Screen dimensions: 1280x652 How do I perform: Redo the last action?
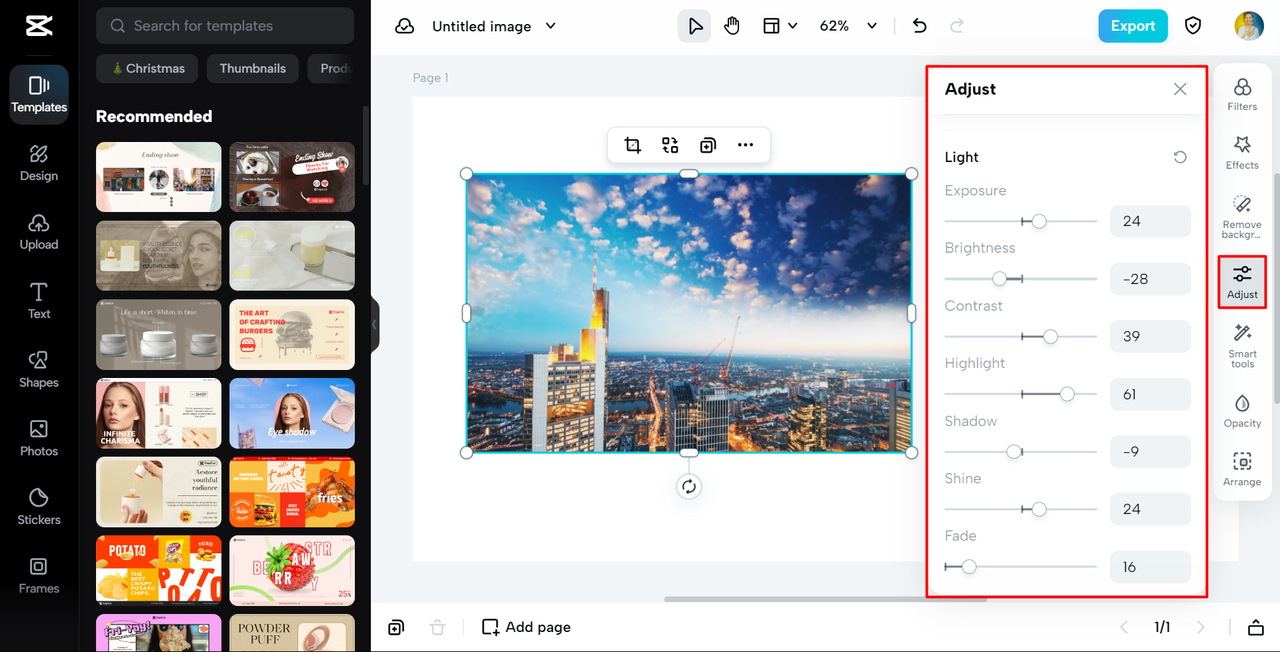957,27
